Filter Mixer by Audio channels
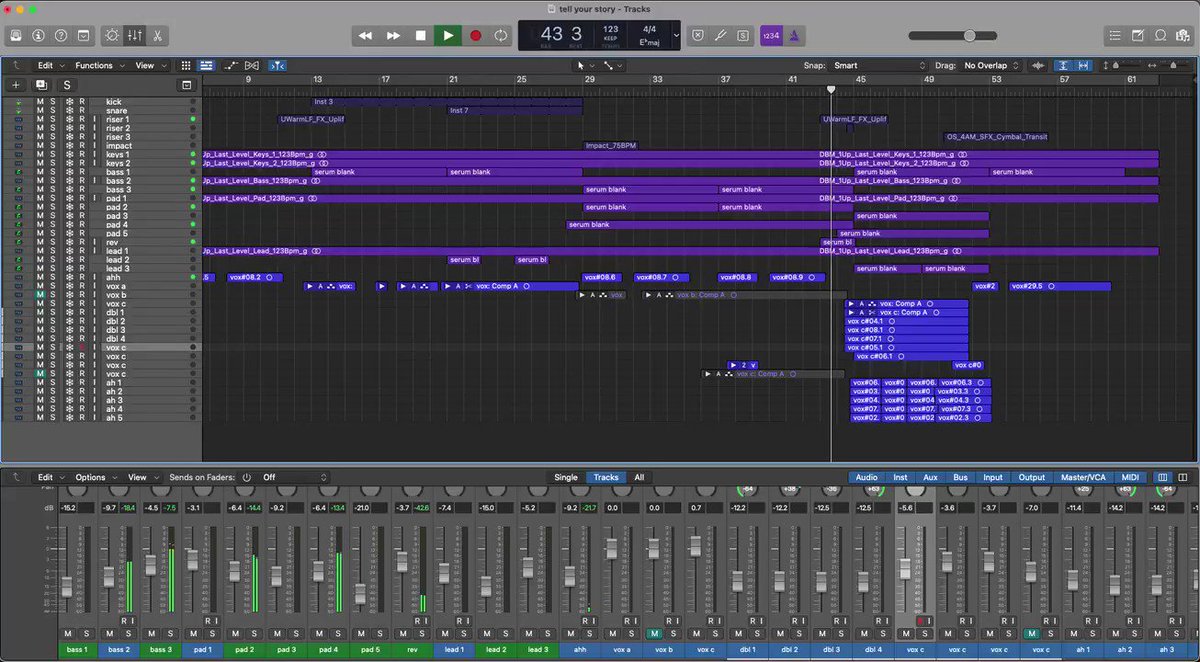1200x662 pixels. tap(867, 477)
